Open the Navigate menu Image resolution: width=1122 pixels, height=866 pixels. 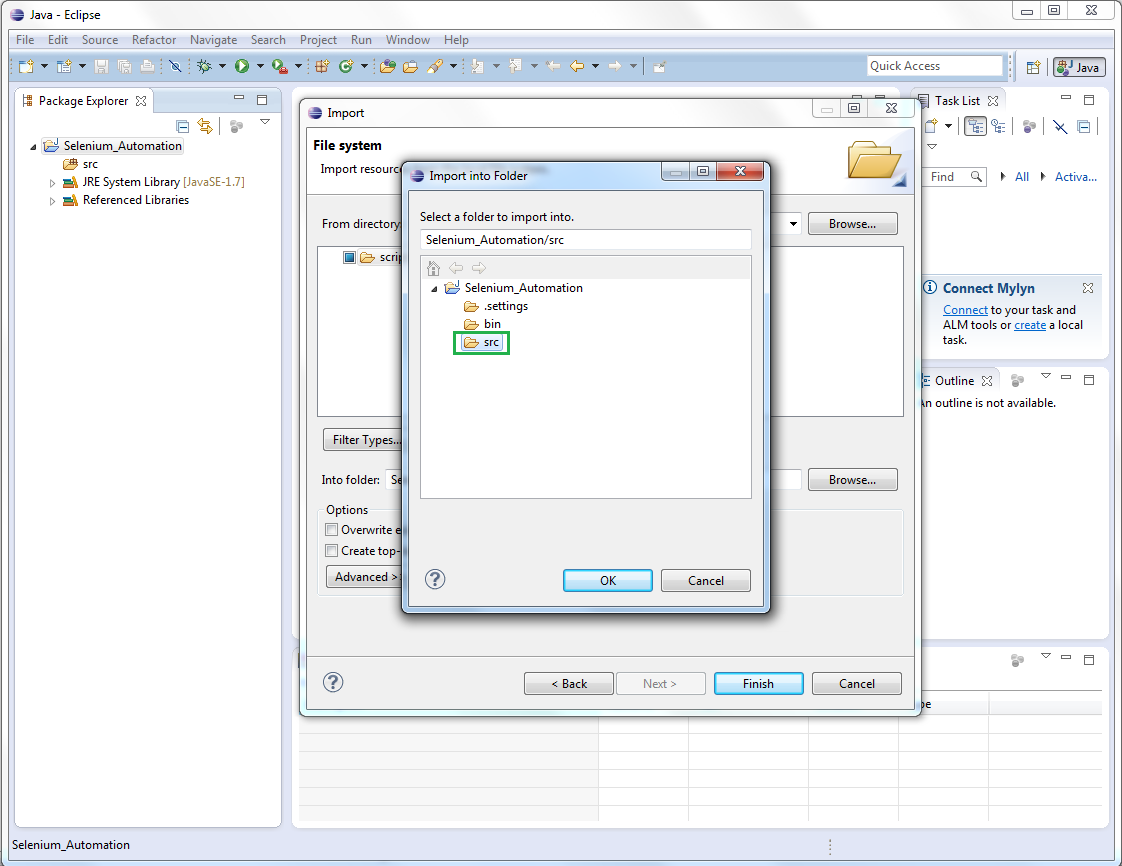[213, 40]
